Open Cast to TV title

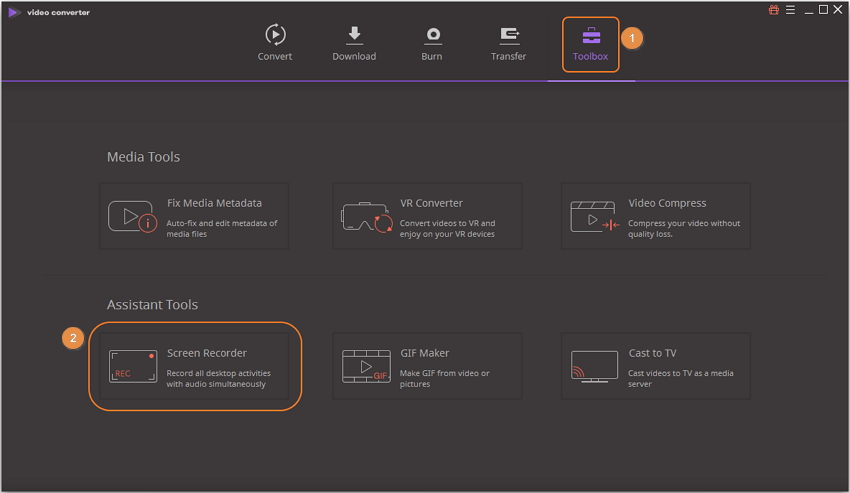click(653, 353)
